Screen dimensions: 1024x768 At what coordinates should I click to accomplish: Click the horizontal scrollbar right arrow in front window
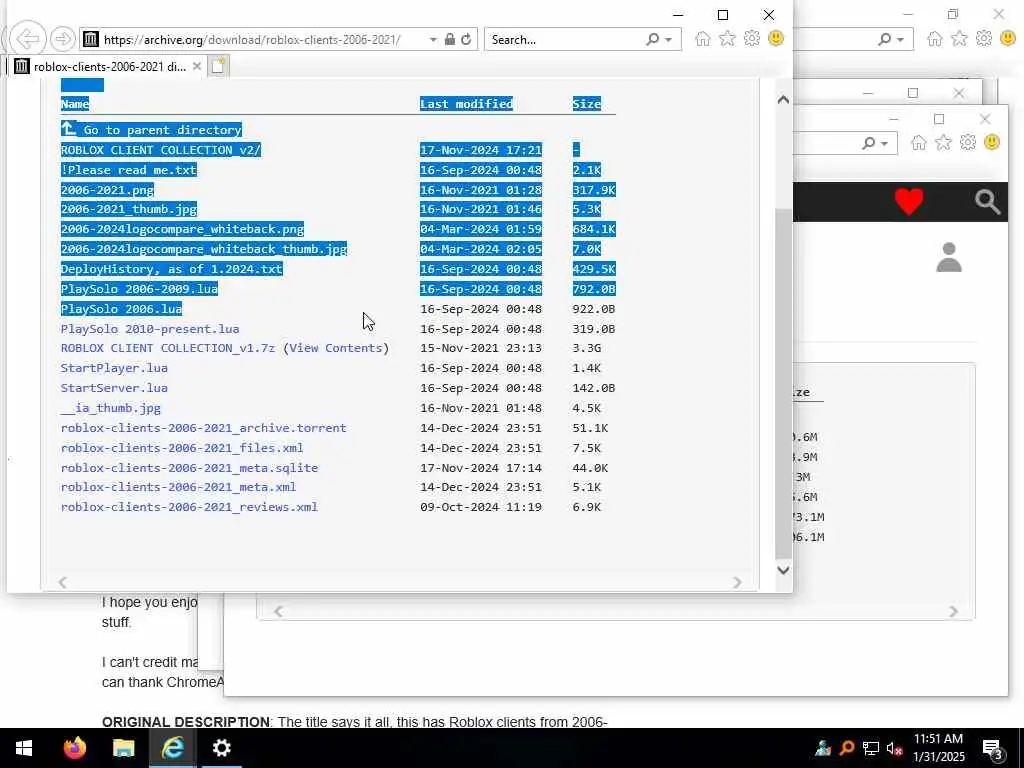[737, 582]
